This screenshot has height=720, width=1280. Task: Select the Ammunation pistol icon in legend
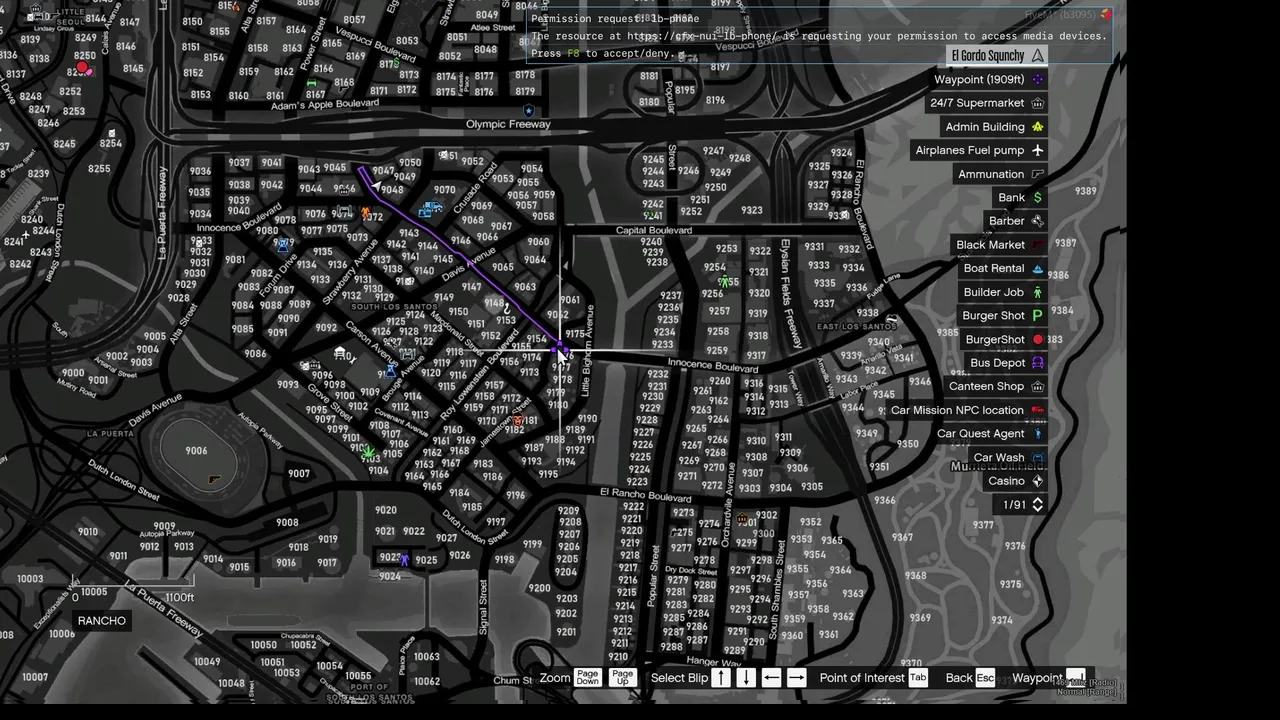(1038, 174)
